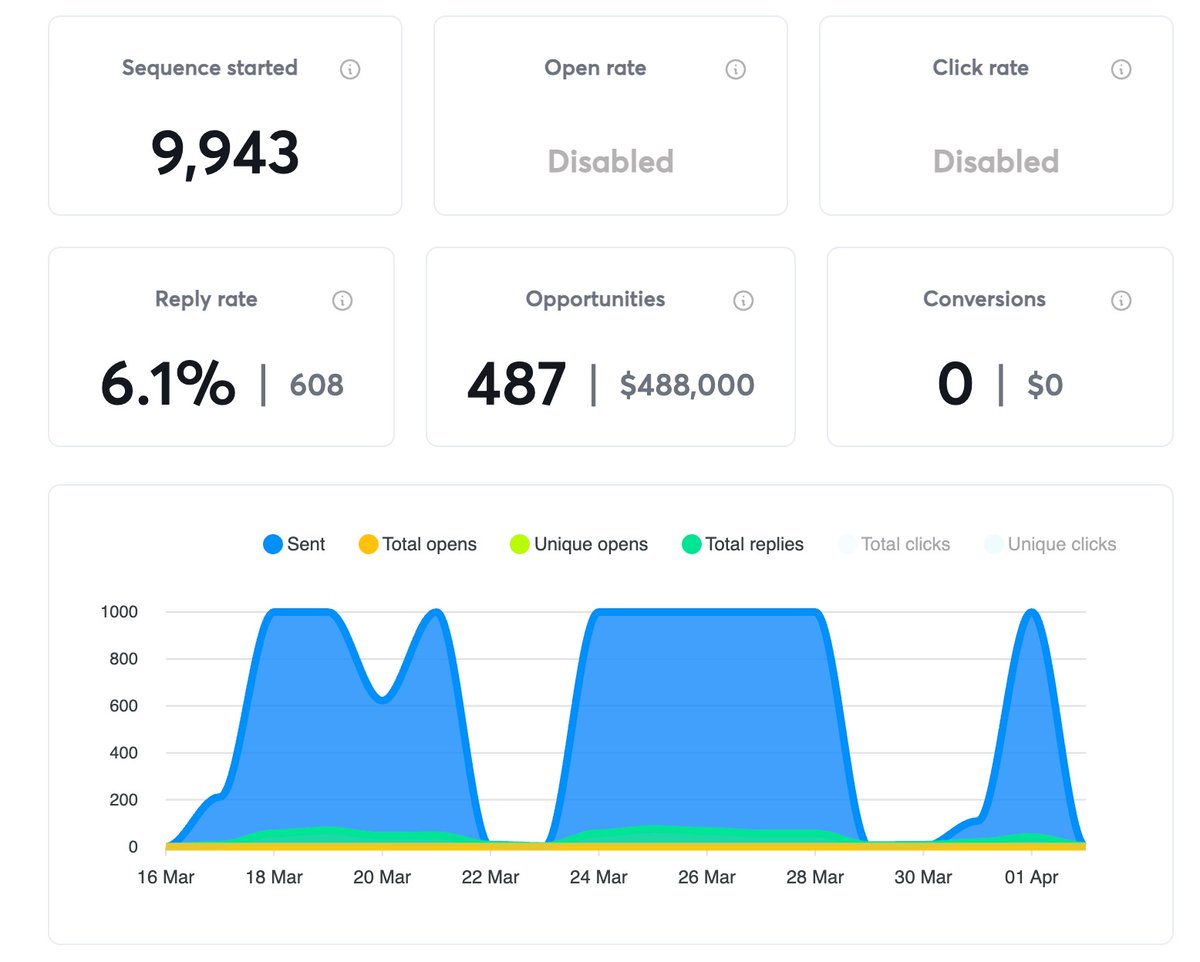Click the 9,943 sequence started value
The image size is (1200, 962).
click(x=225, y=154)
